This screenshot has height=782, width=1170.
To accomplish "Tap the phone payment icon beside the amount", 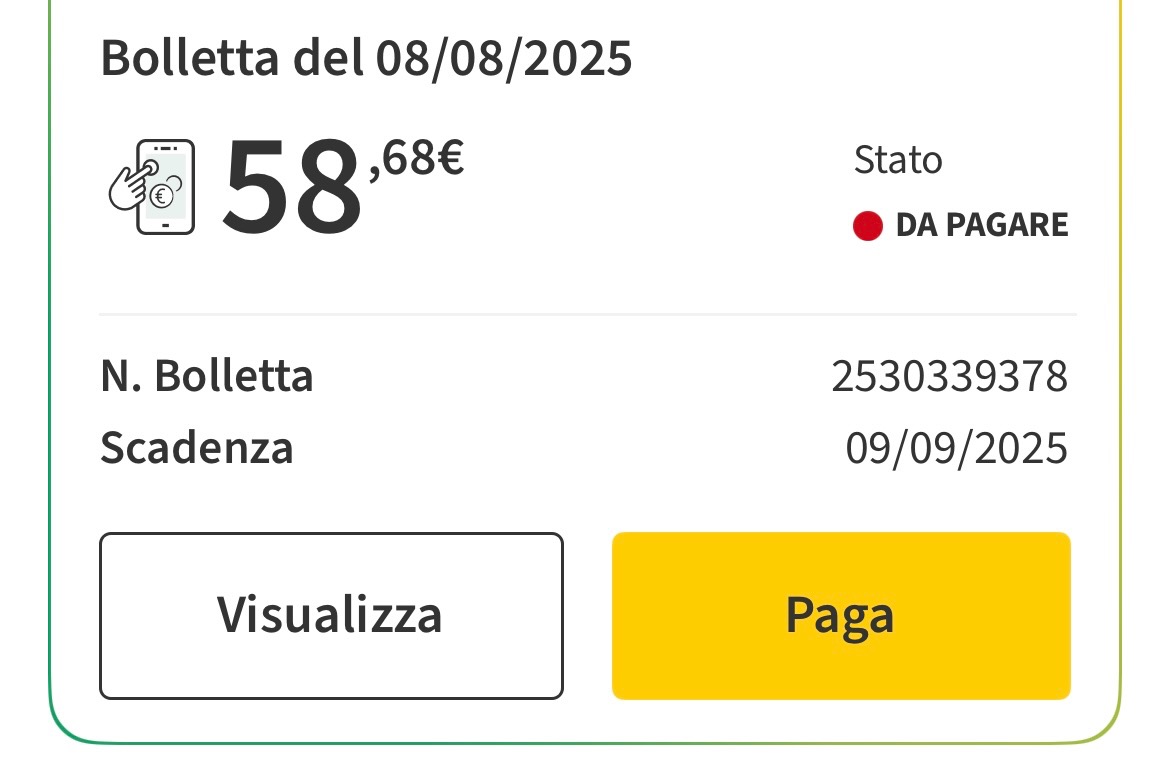I will coord(152,187).
